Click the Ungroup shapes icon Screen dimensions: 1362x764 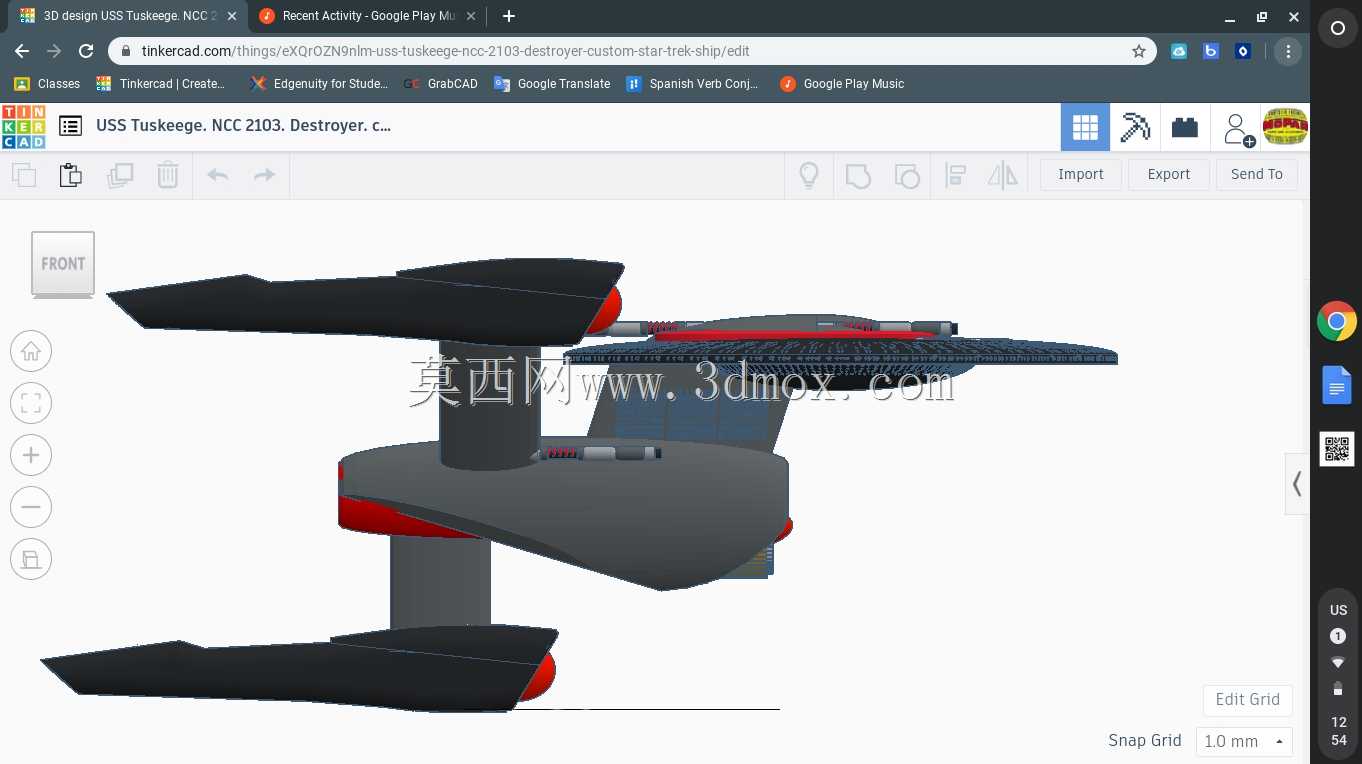click(906, 176)
